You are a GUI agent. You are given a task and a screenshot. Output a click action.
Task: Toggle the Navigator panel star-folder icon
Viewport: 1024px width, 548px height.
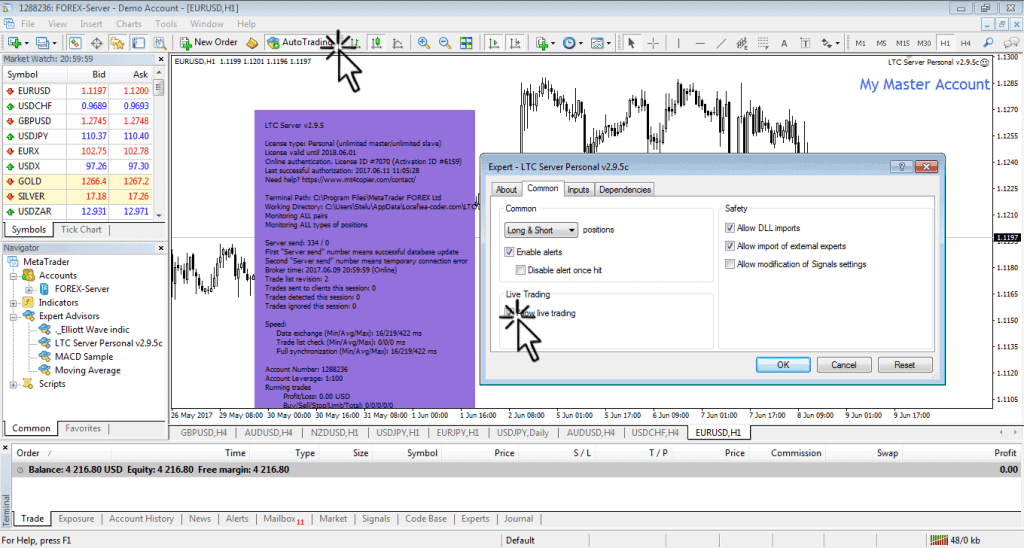pyautogui.click(x=118, y=43)
